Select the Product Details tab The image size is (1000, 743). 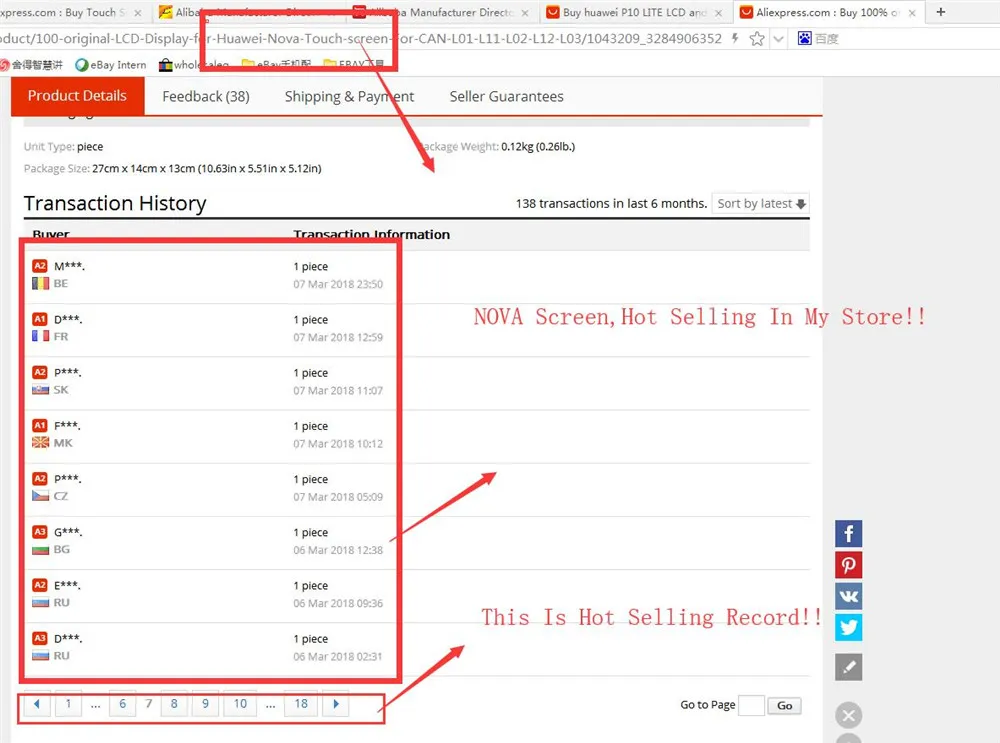[x=77, y=96]
